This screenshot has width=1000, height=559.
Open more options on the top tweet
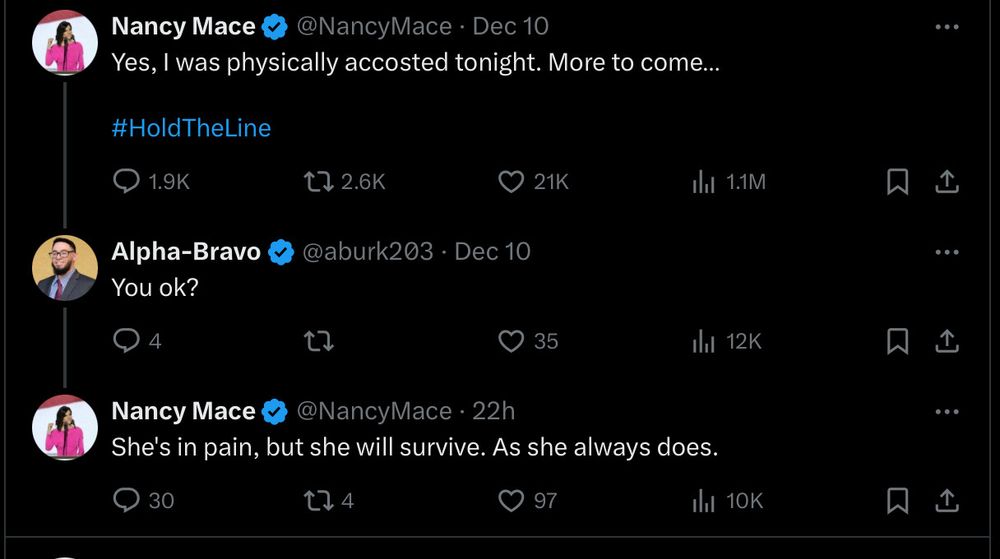[946, 27]
